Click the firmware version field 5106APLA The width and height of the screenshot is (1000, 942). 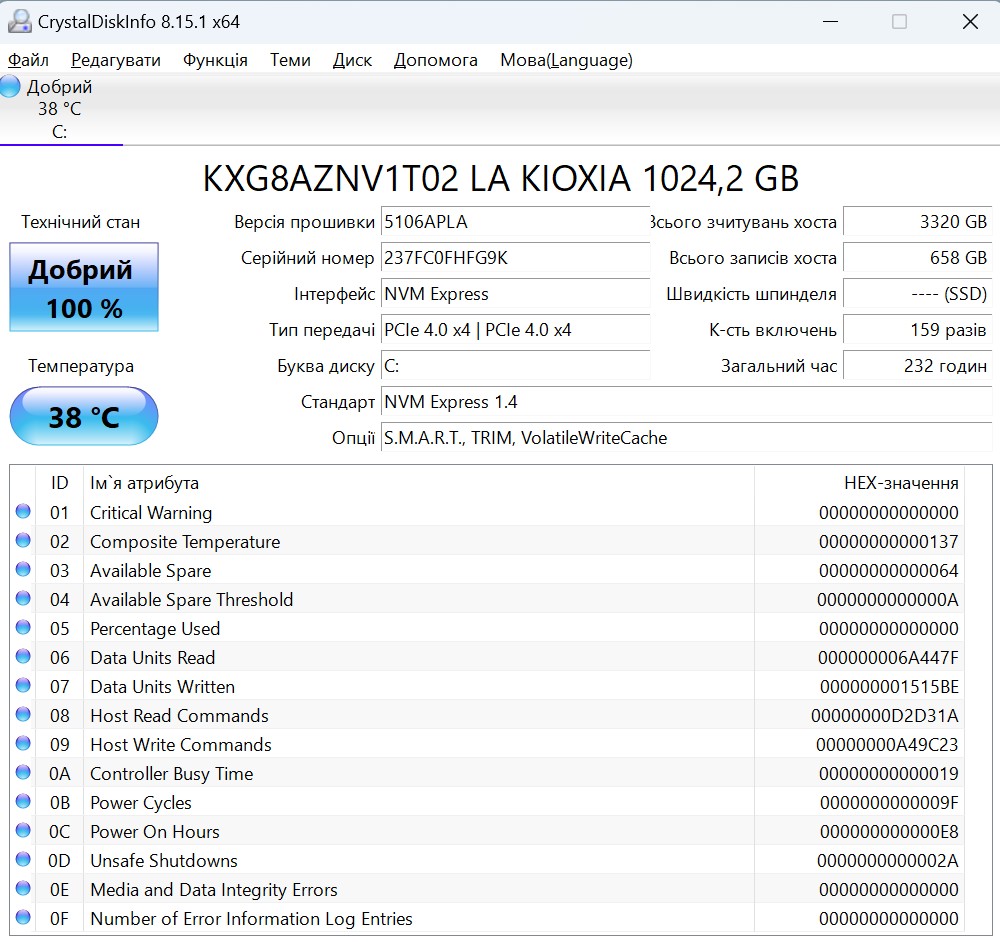click(x=515, y=222)
